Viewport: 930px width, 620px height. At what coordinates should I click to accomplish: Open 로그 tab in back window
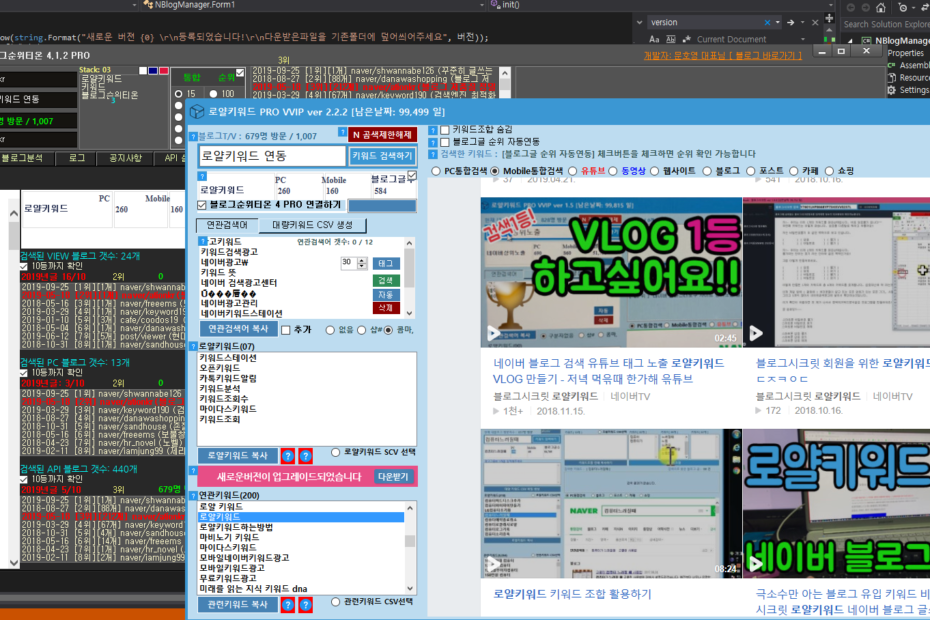[x=77, y=158]
